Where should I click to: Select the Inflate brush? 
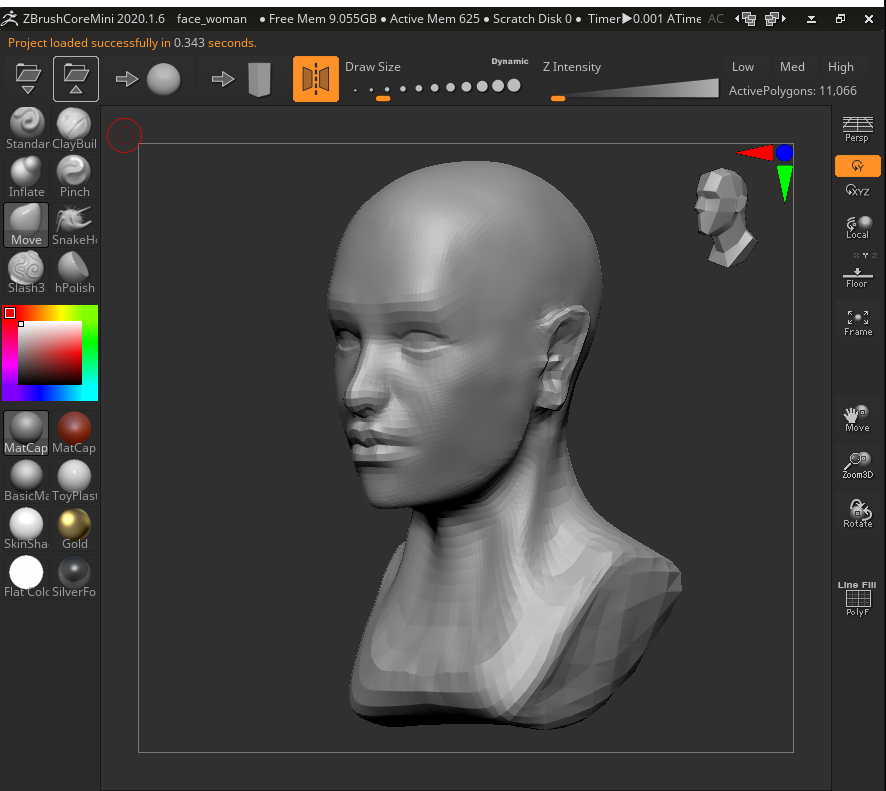pyautogui.click(x=27, y=176)
